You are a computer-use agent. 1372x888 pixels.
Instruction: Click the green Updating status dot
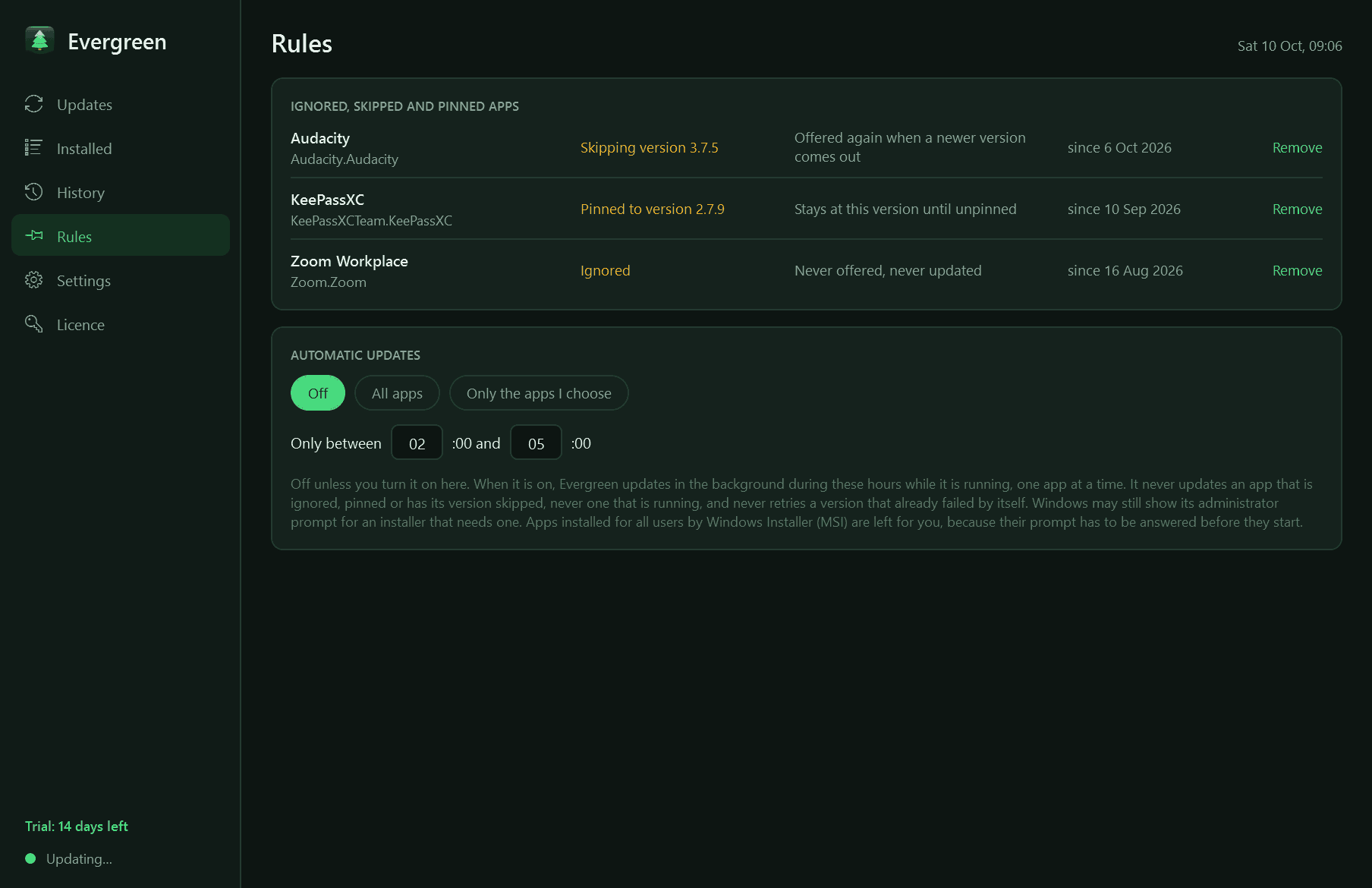tap(30, 858)
